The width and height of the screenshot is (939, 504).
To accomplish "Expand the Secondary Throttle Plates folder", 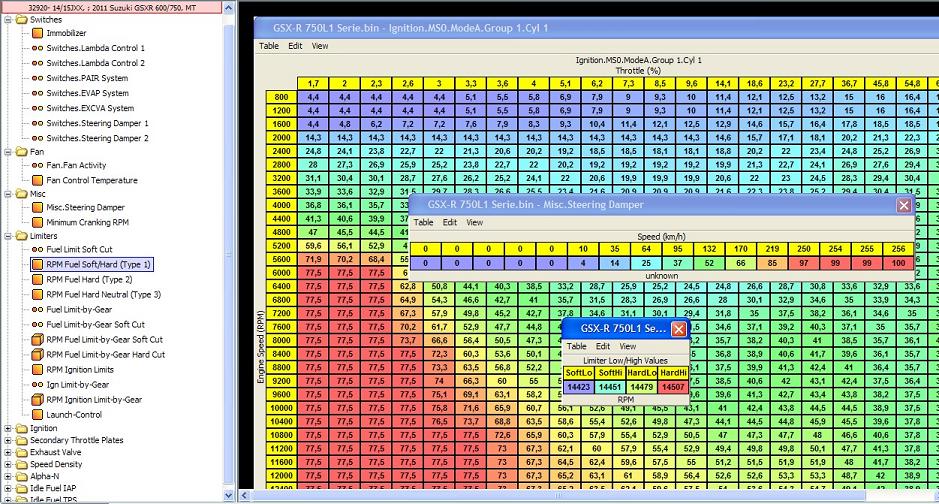I will point(9,440).
